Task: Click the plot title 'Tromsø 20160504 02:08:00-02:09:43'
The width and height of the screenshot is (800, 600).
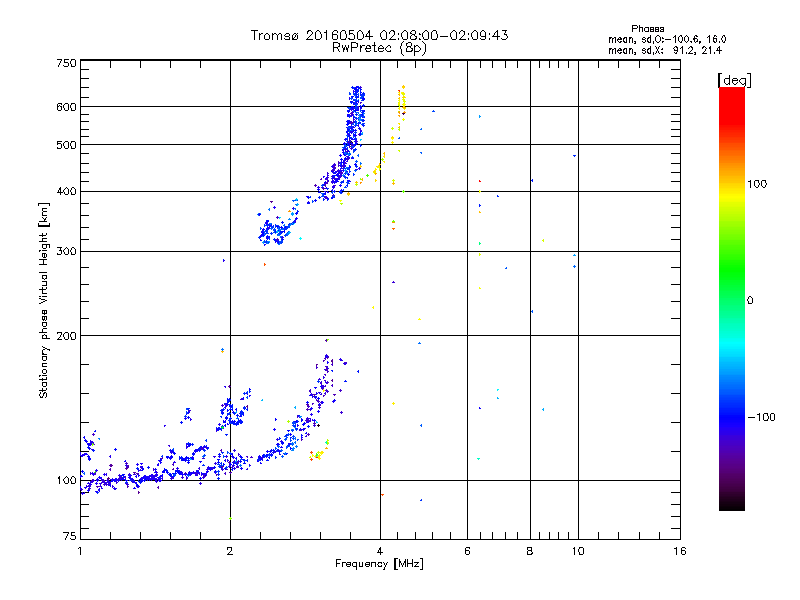Action: click(379, 35)
